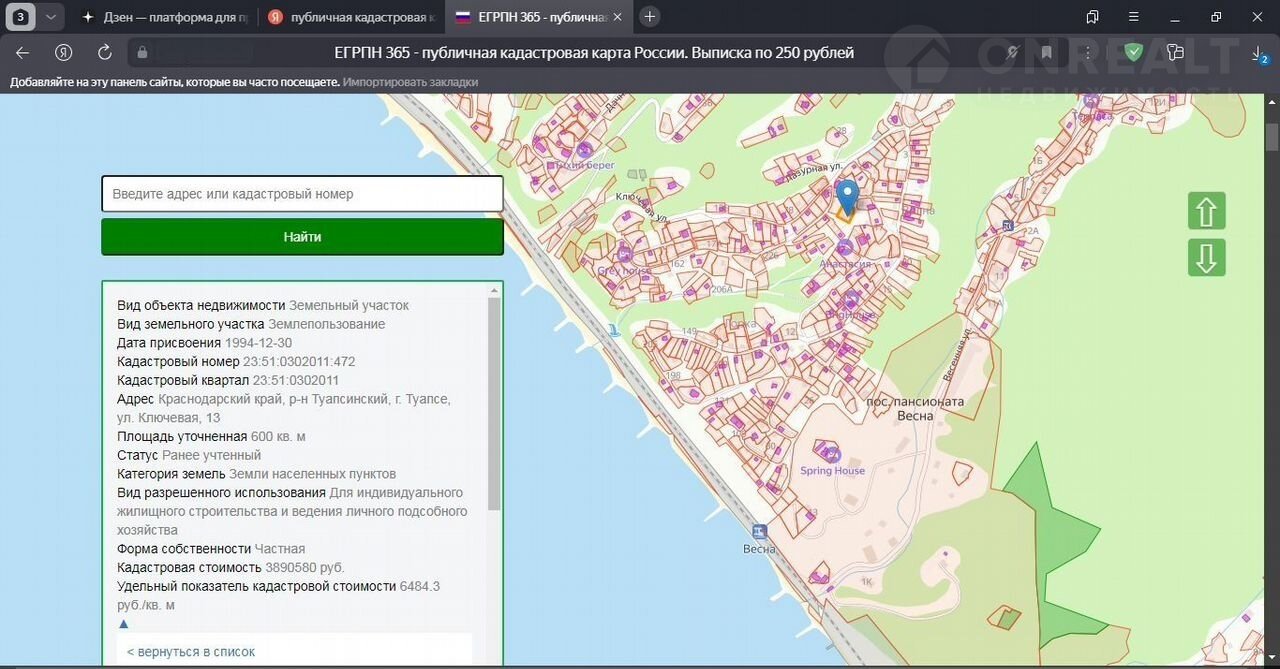Screen dimensions: 1280x669
Task: Reload the page with refresh icon
Action: pyautogui.click(x=104, y=53)
